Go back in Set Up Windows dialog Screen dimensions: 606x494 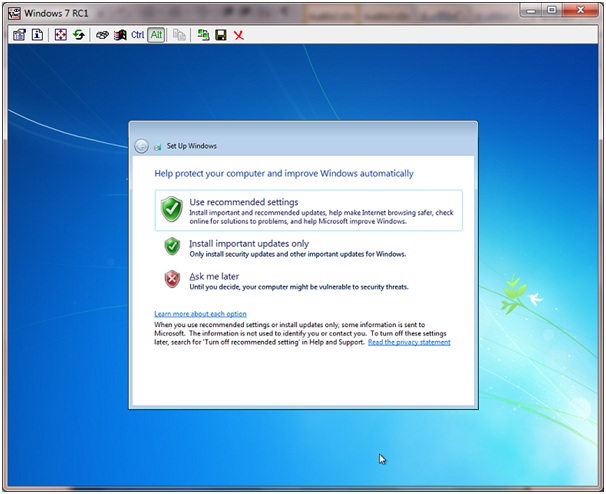141,146
